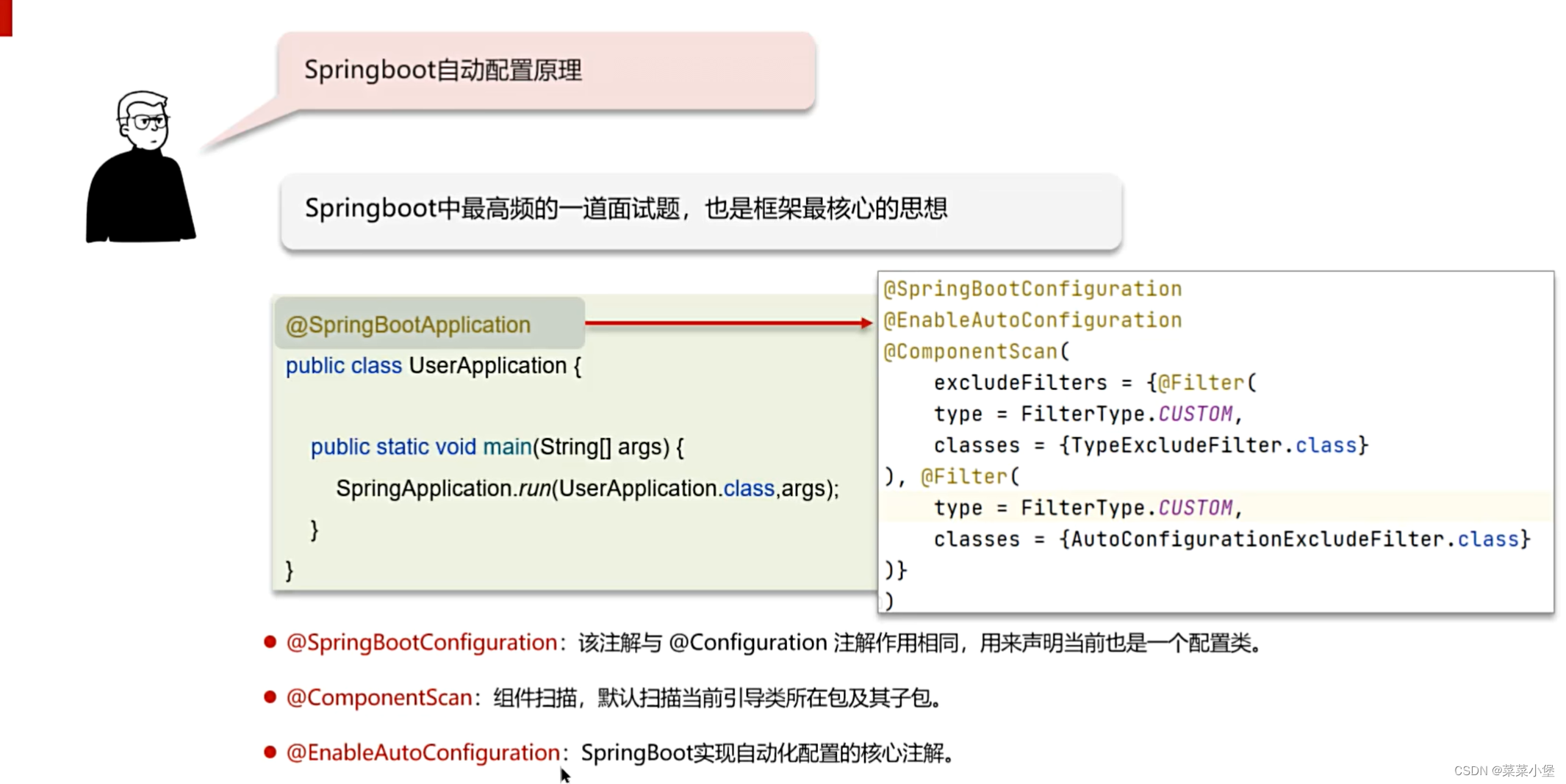Click the public static void main line

click(498, 447)
